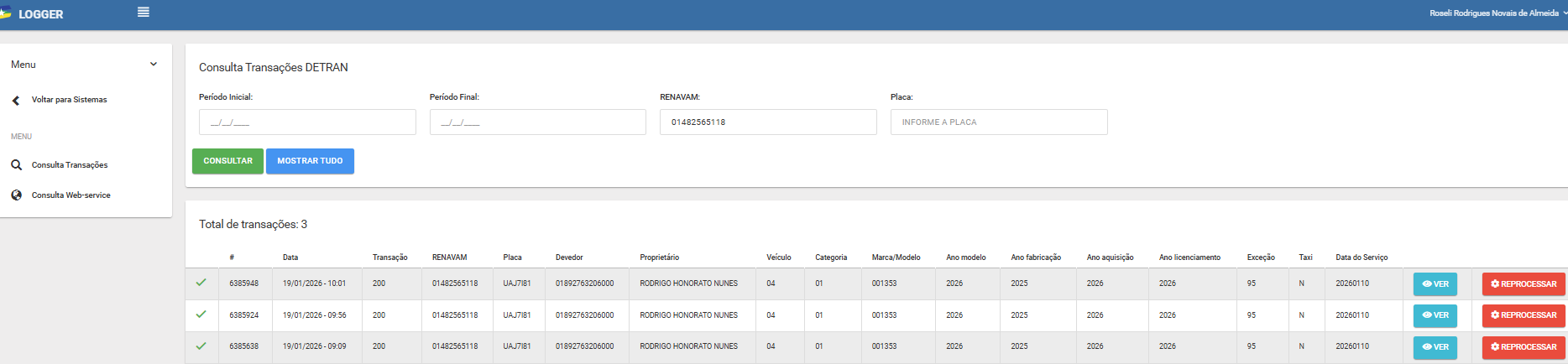Reprocess transaction 6385924 with REPROCESSAR button
This screenshot has width=1568, height=364.
click(1523, 315)
